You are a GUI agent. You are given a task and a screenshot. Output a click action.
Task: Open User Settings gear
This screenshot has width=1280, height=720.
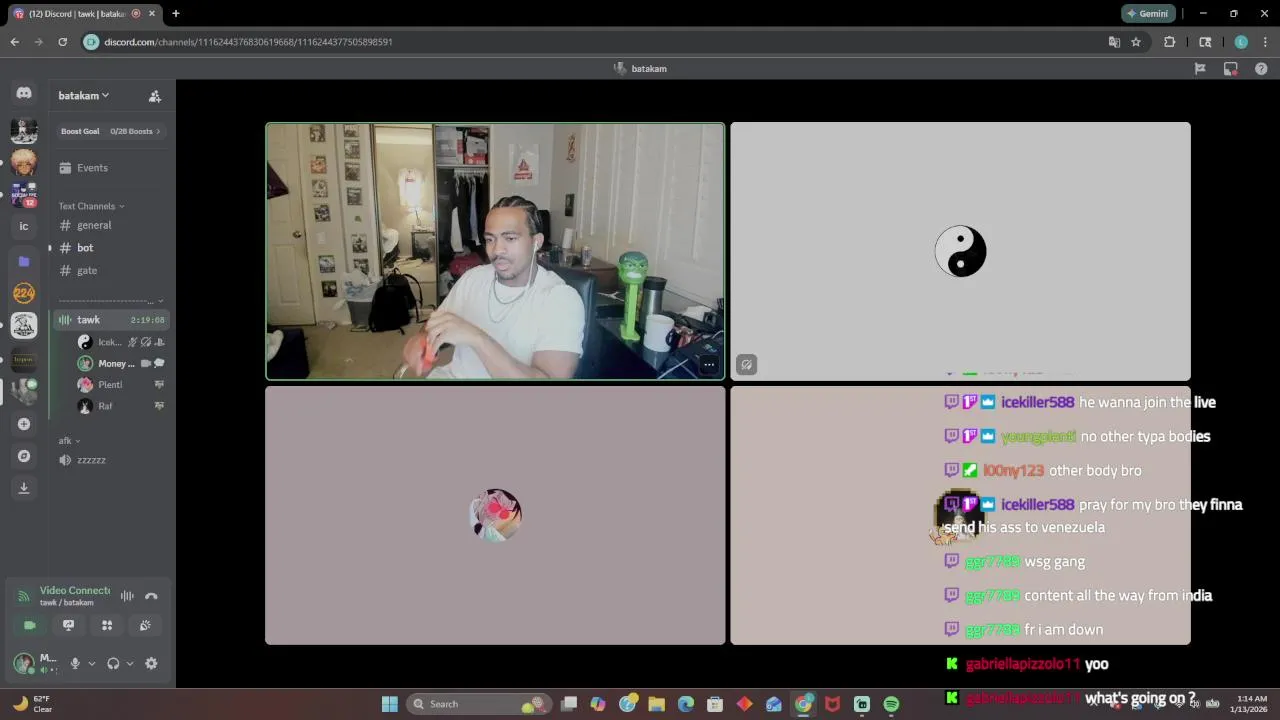pos(151,663)
